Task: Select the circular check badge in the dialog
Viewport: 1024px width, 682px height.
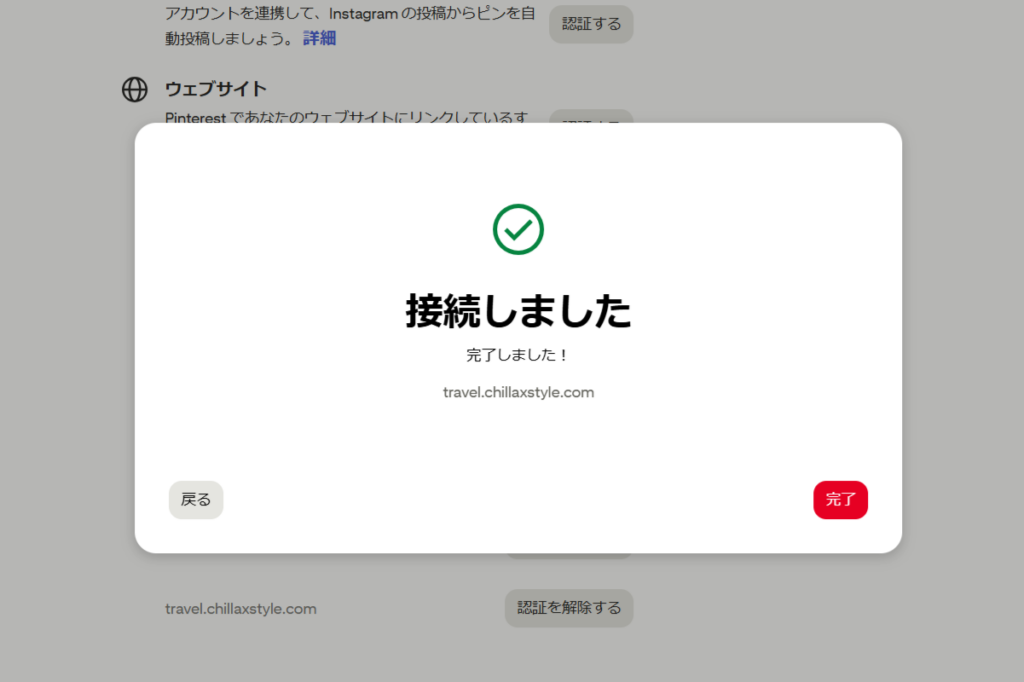Action: coord(518,228)
